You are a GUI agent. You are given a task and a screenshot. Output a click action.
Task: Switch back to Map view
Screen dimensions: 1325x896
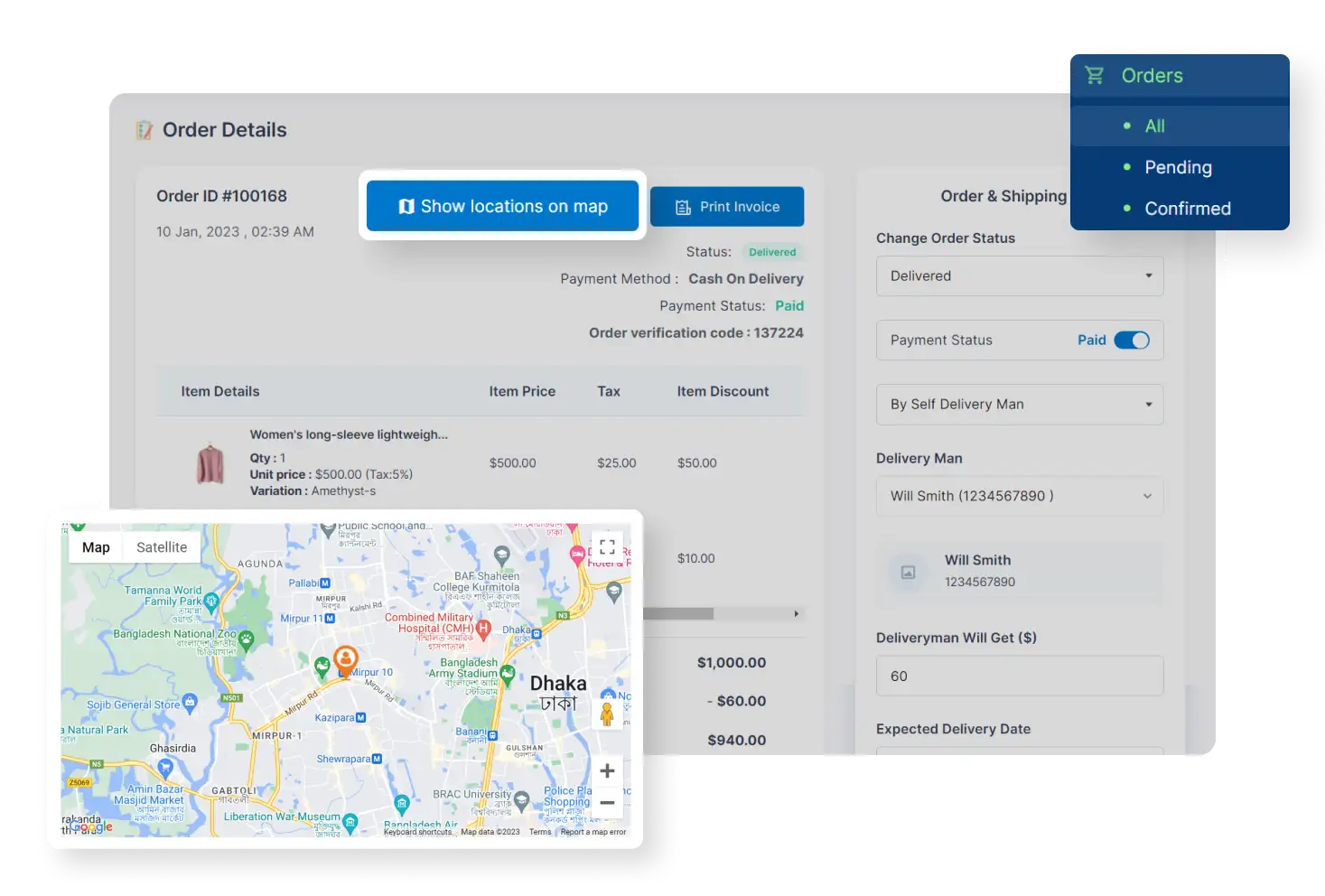click(95, 546)
